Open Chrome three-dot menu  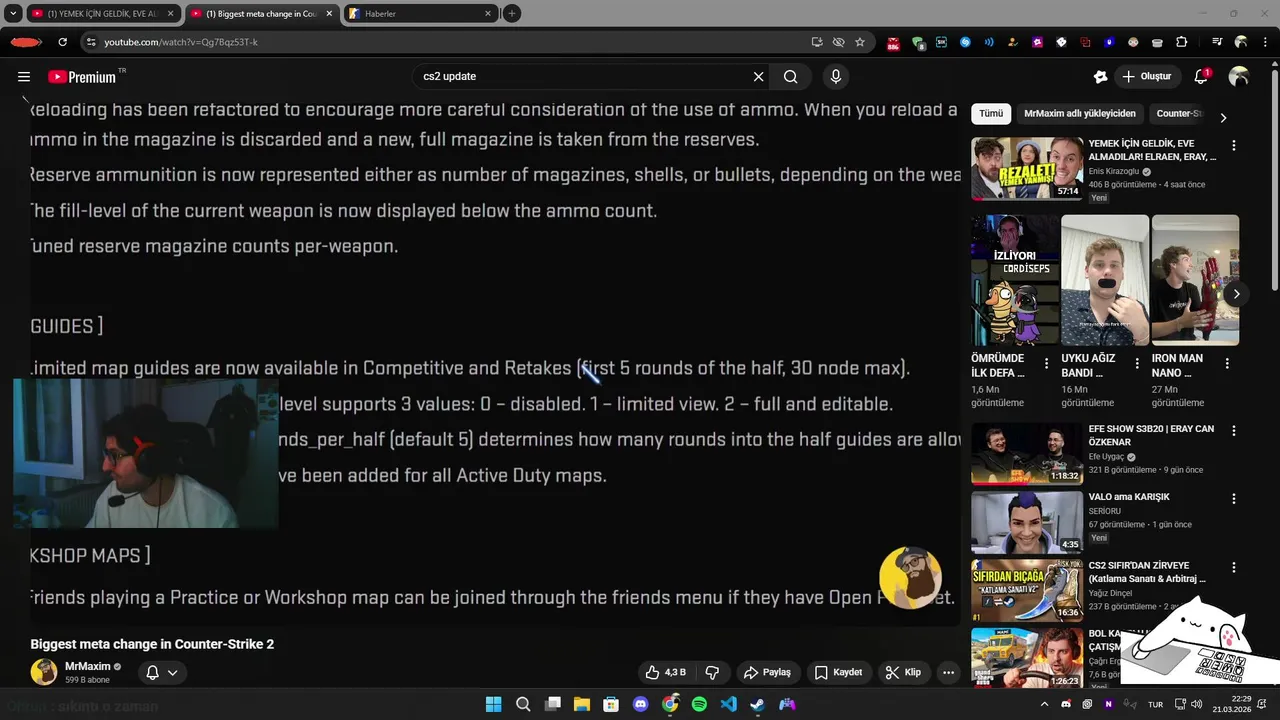pyautogui.click(x=1265, y=42)
